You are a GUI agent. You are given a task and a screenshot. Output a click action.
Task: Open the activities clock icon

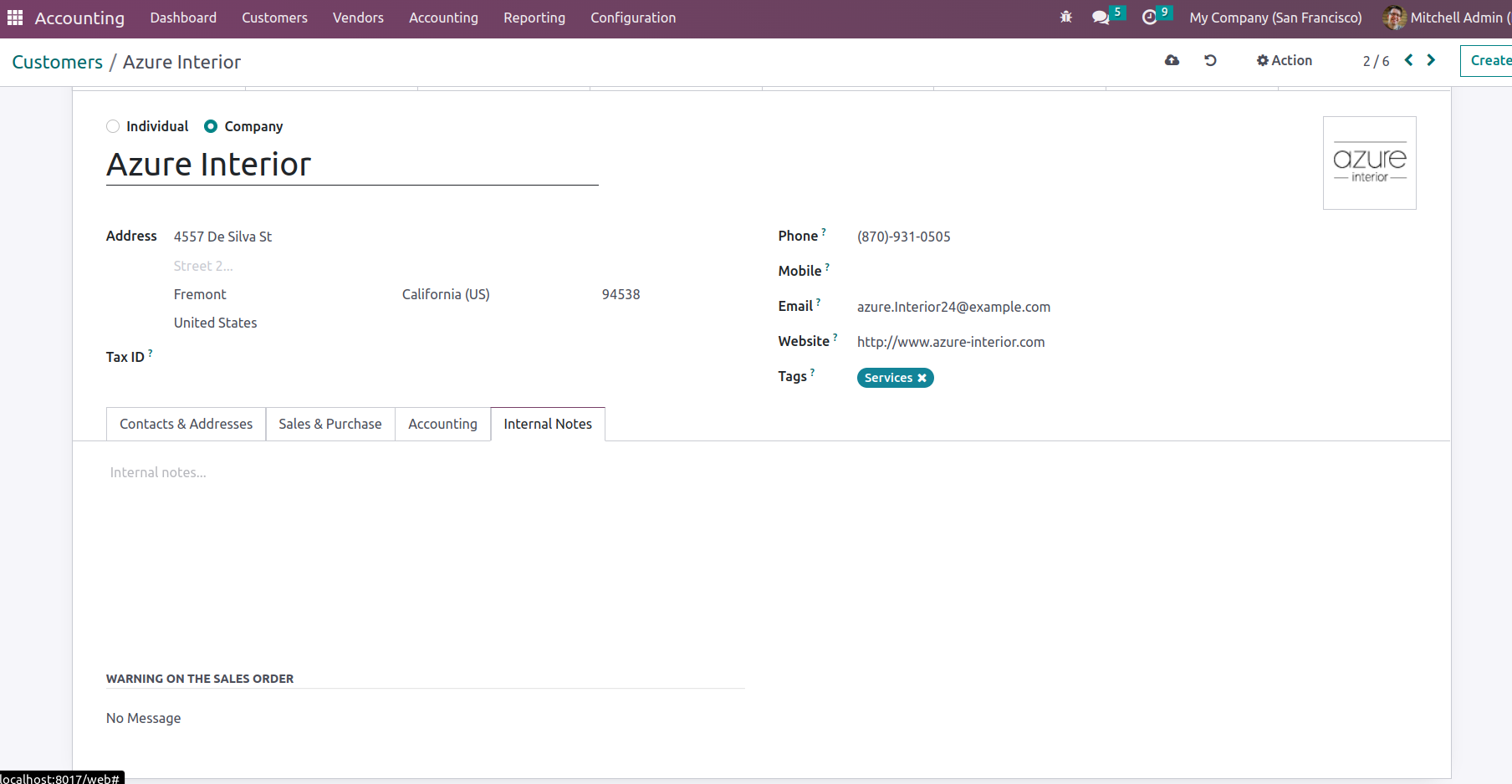[1150, 18]
